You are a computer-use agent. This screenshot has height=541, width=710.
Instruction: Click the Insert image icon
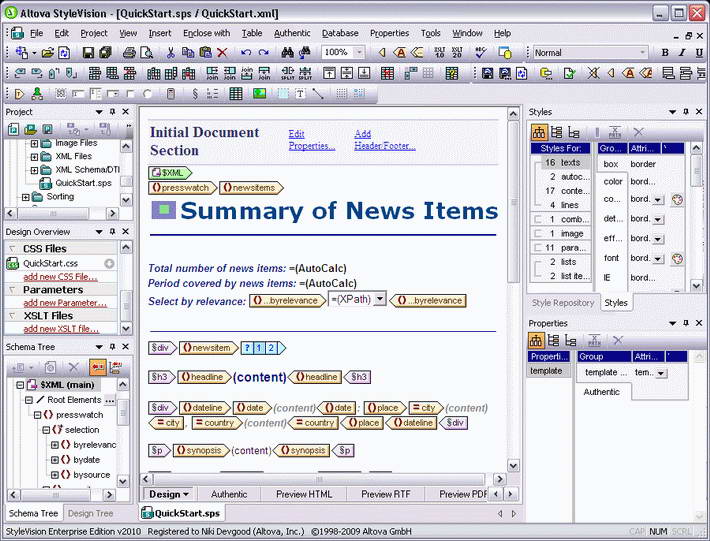tap(259, 94)
